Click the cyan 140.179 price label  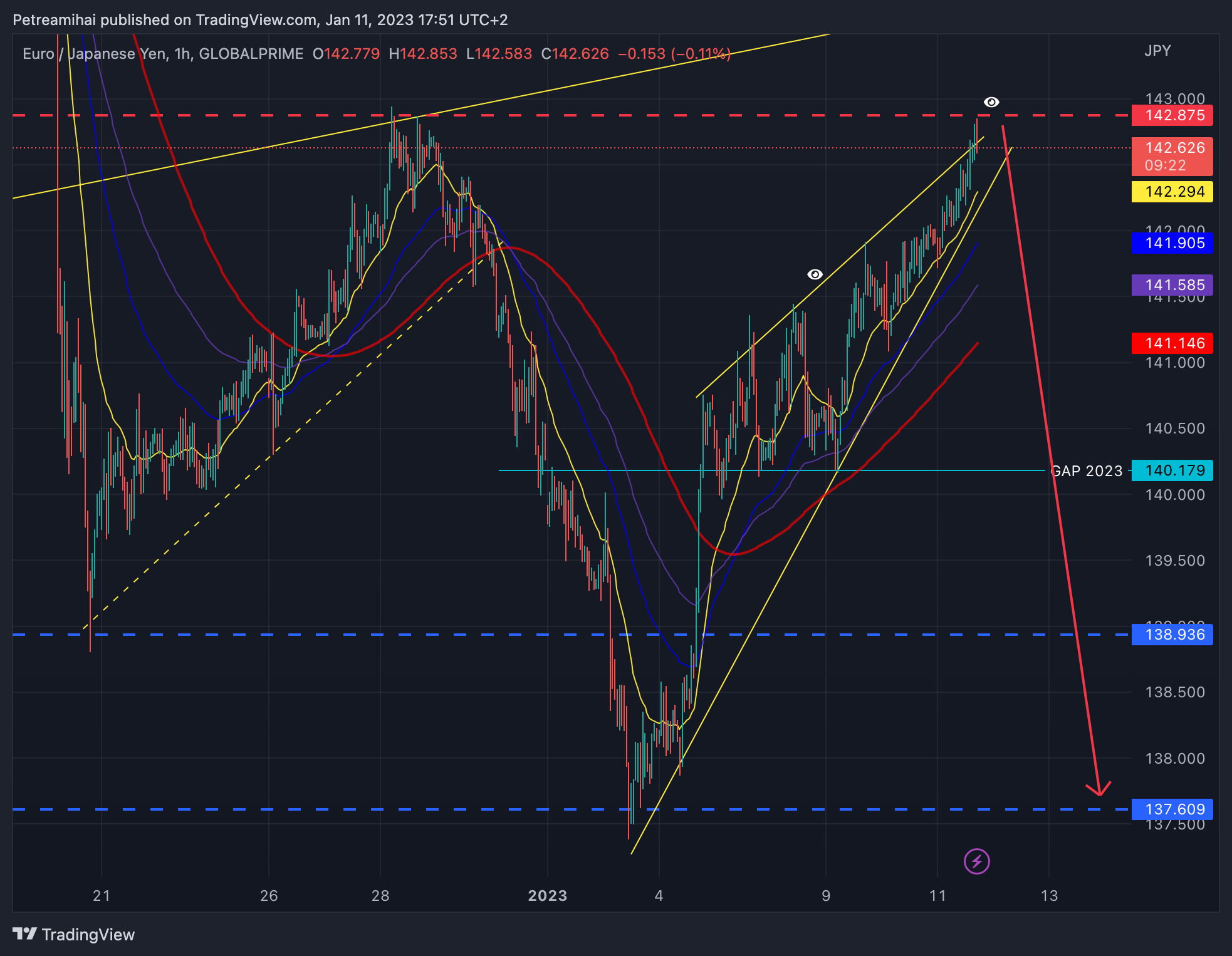click(x=1172, y=470)
